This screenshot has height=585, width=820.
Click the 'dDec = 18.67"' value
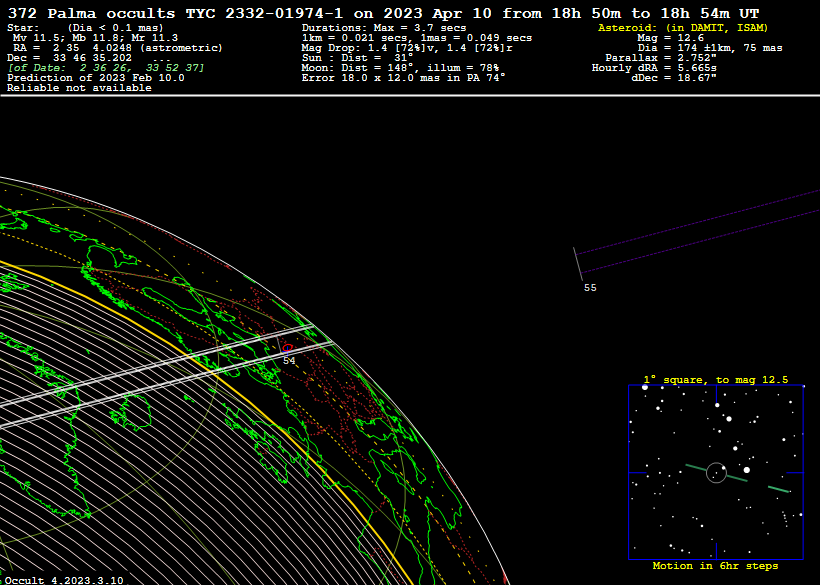click(674, 78)
